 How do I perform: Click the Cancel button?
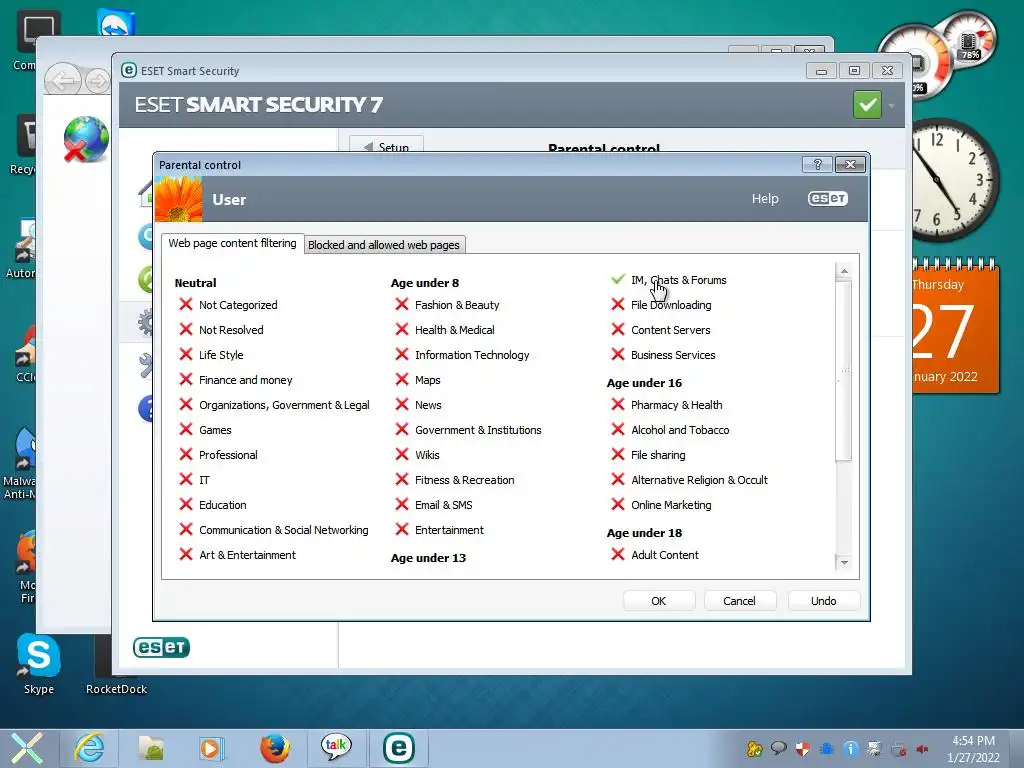tap(739, 601)
